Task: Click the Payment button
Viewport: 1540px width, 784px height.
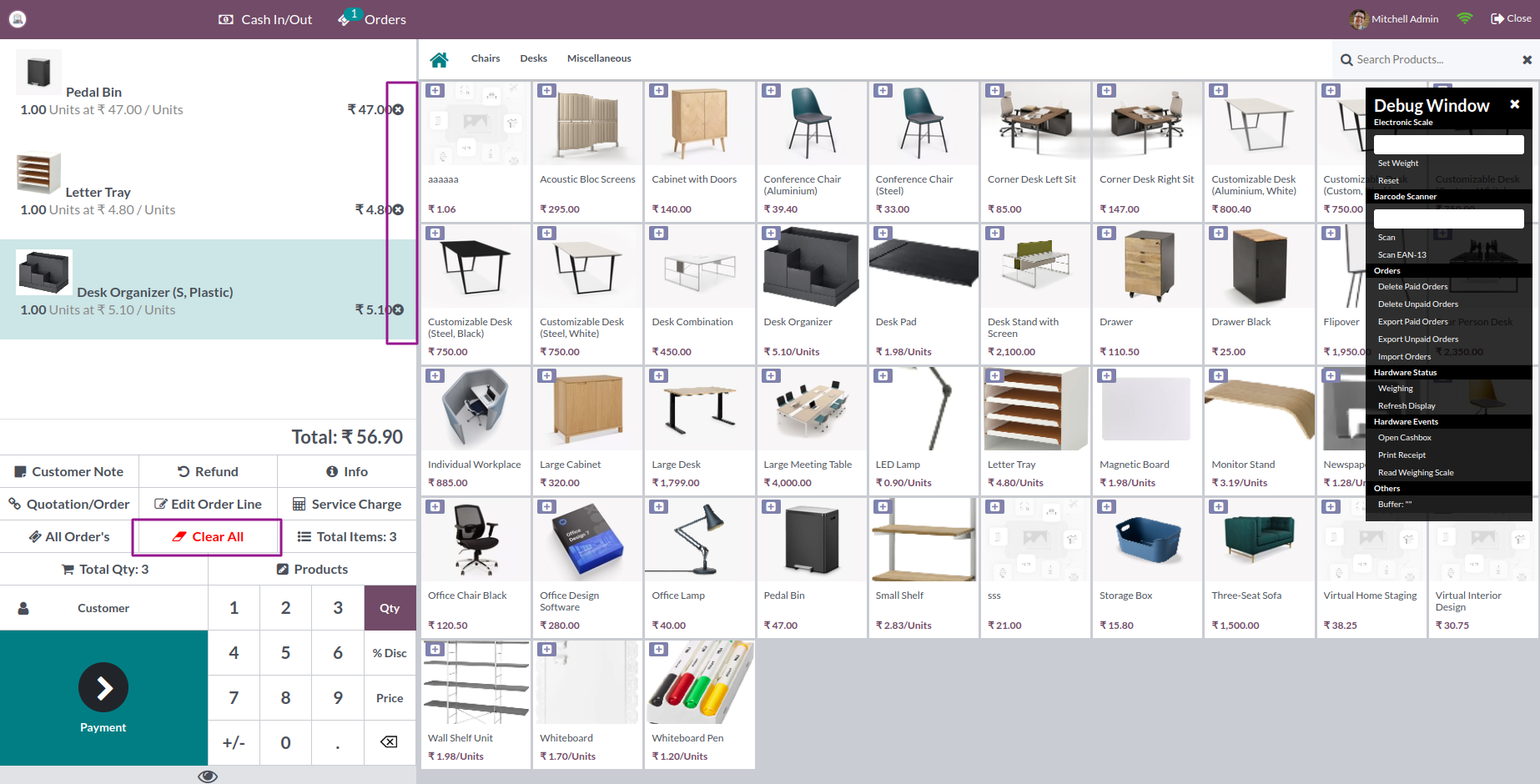Action: pos(103,698)
